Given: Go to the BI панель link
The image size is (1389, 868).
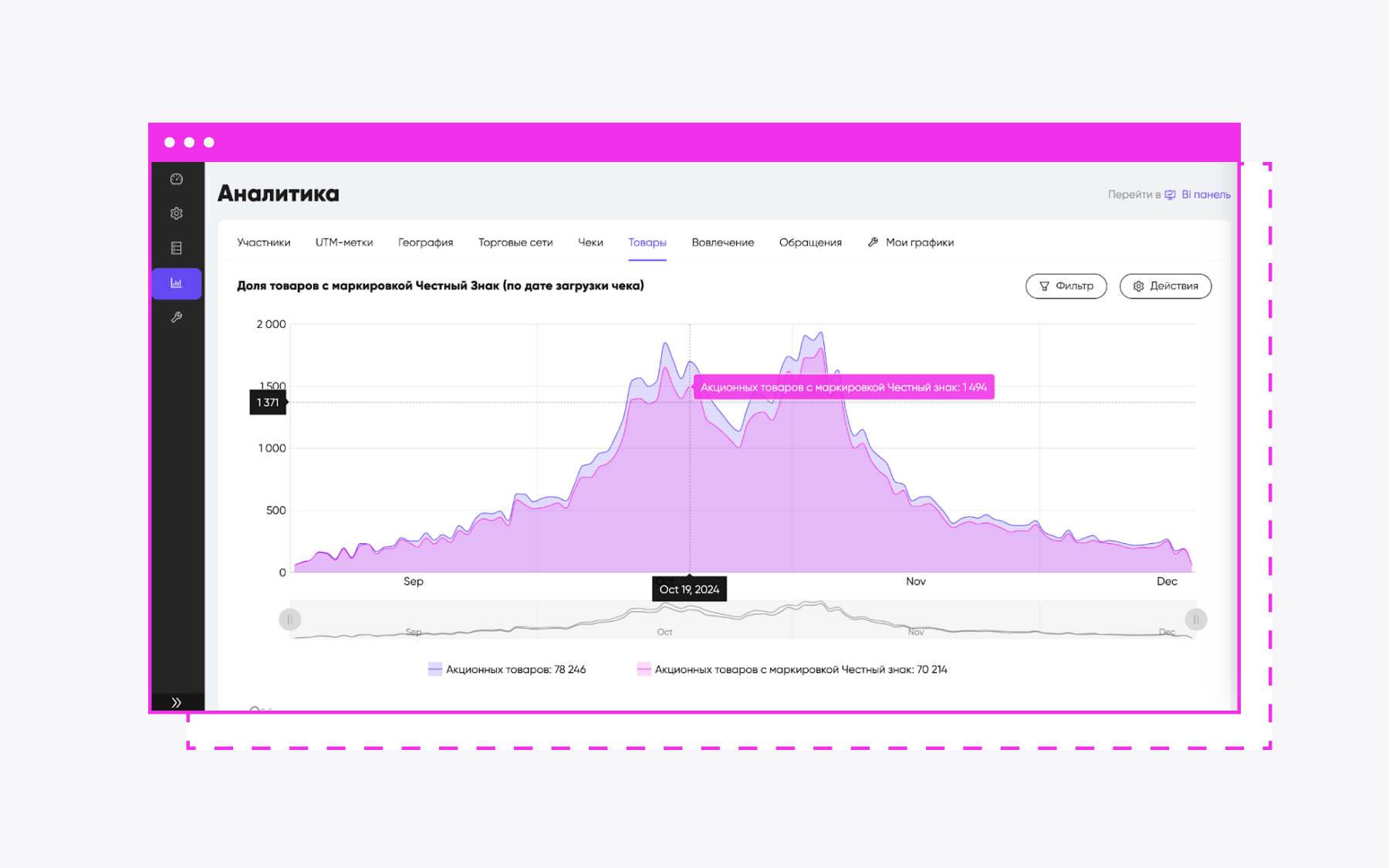Looking at the screenshot, I should tap(1205, 194).
